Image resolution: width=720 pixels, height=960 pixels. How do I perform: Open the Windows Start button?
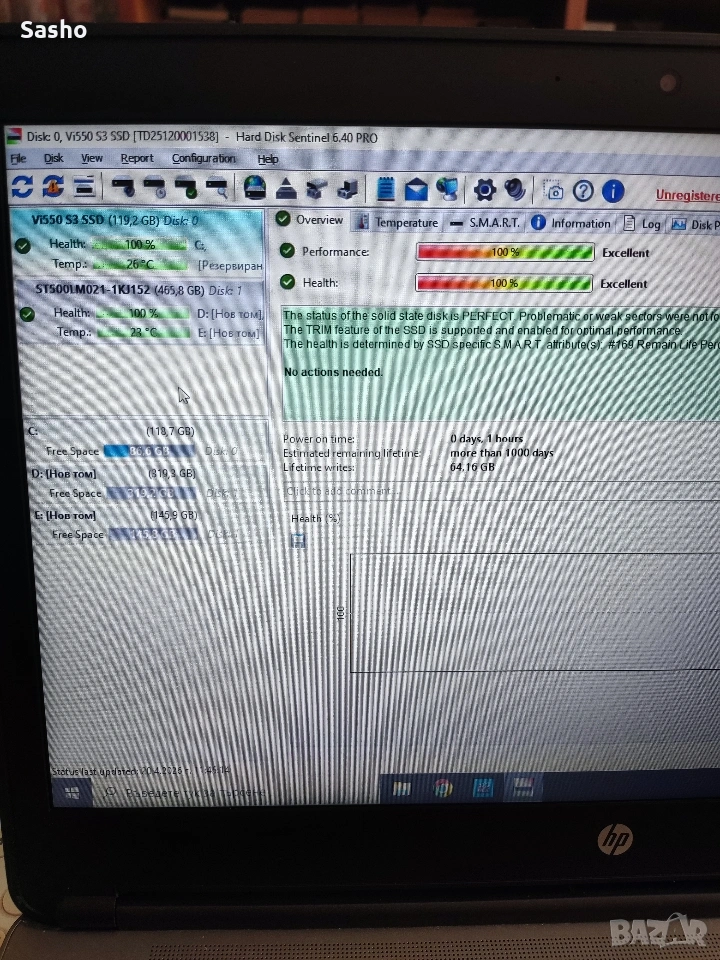[x=71, y=793]
